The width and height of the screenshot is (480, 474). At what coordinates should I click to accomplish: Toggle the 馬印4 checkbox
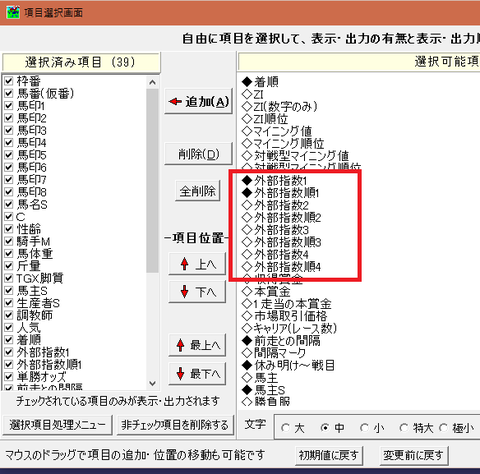(9, 143)
